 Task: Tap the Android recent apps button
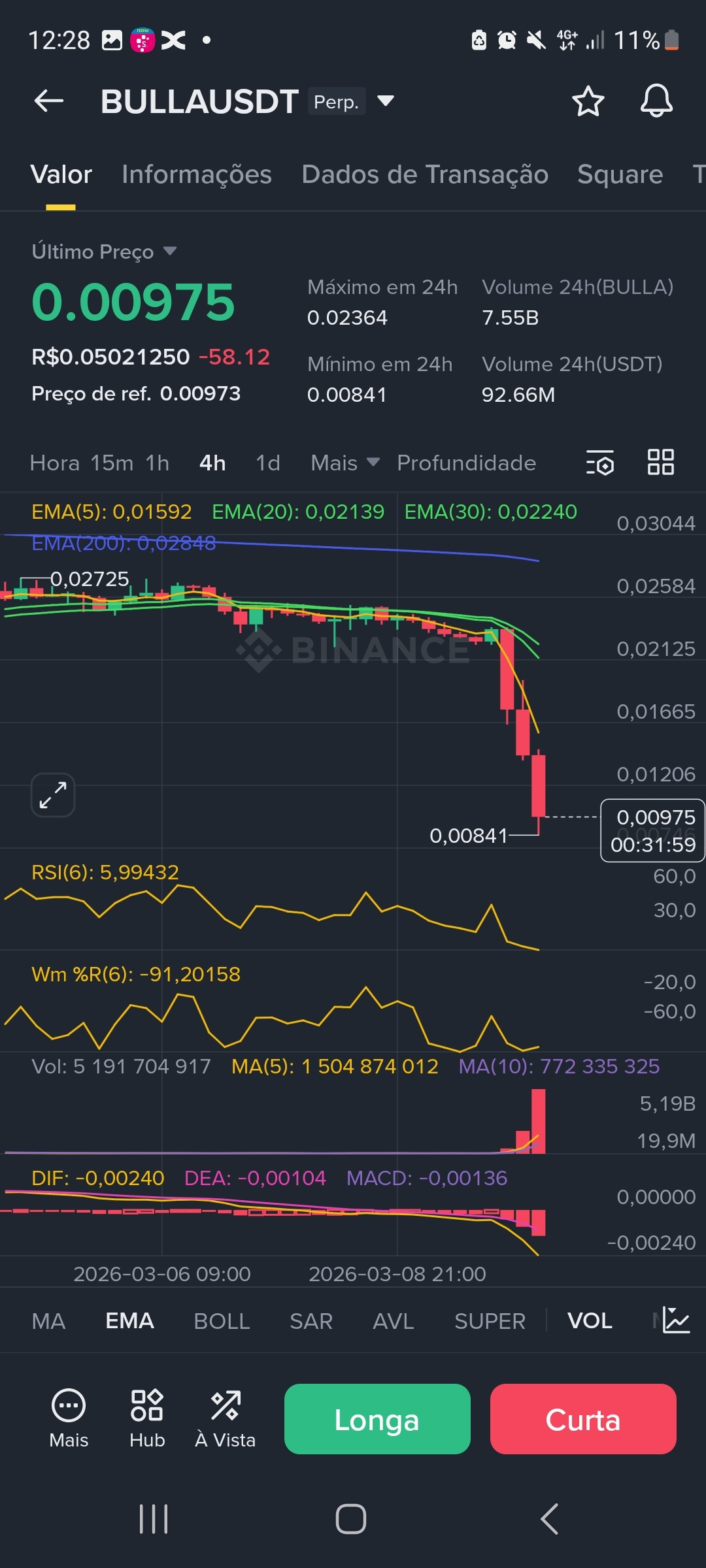(154, 1519)
